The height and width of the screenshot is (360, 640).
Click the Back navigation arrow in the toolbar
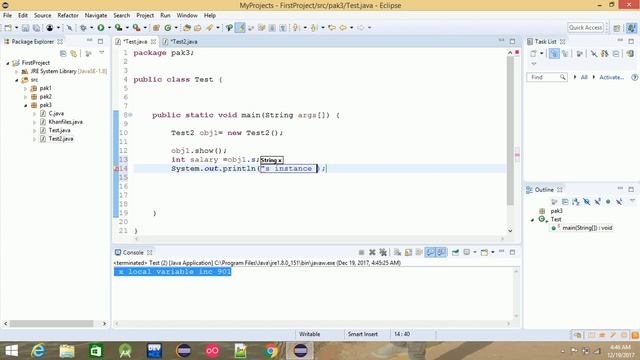pos(343,28)
